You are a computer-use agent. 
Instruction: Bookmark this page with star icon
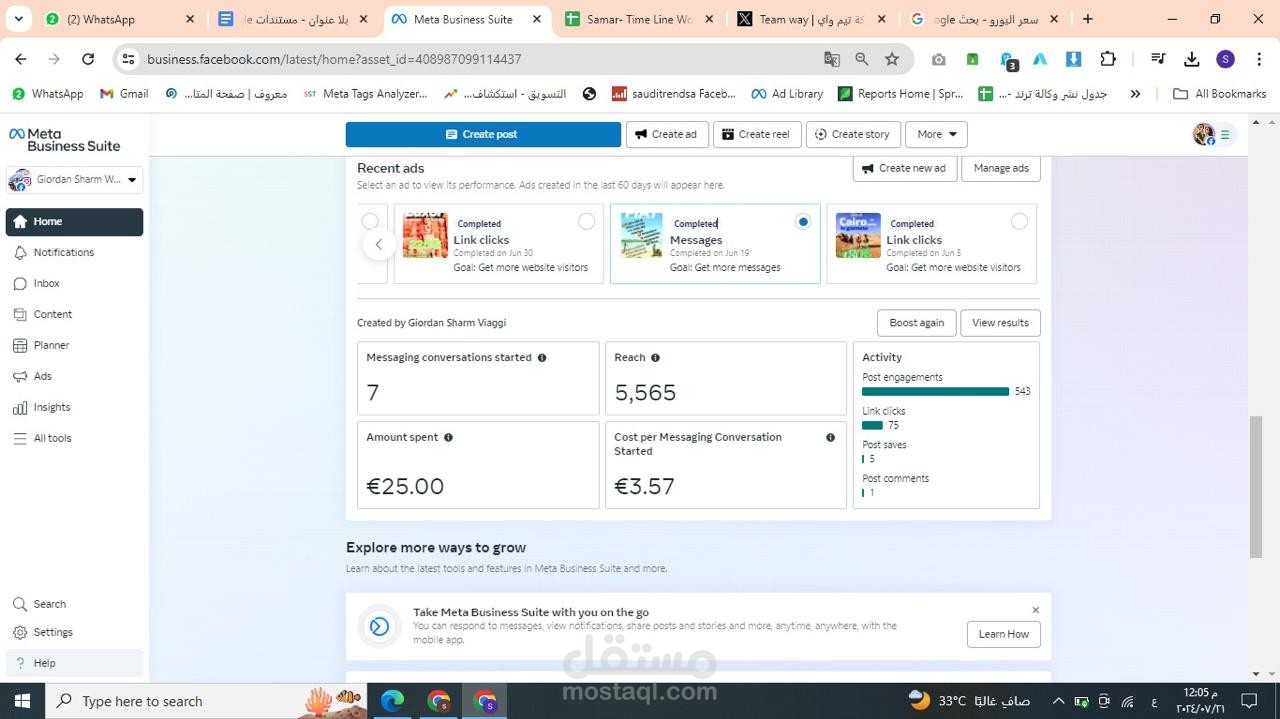tap(892, 59)
